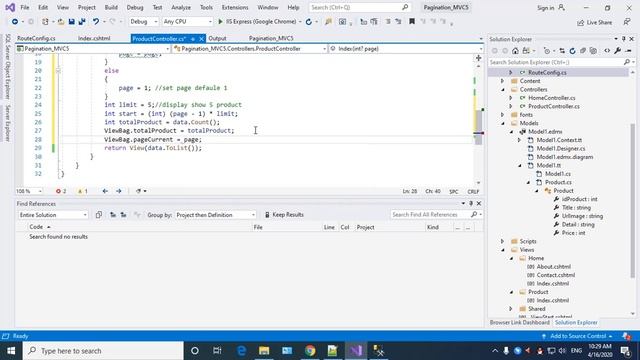Click the Navigate Backward toolbar icon

pos(15,22)
